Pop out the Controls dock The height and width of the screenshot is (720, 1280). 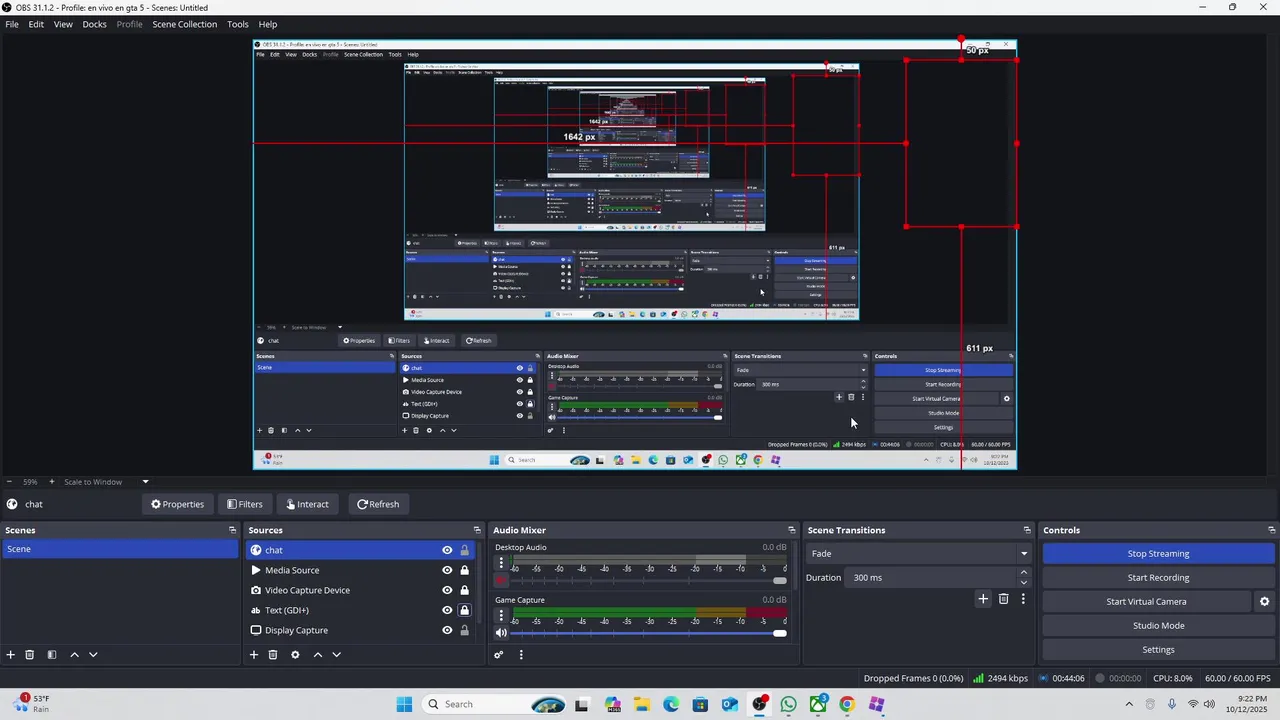(x=1271, y=530)
